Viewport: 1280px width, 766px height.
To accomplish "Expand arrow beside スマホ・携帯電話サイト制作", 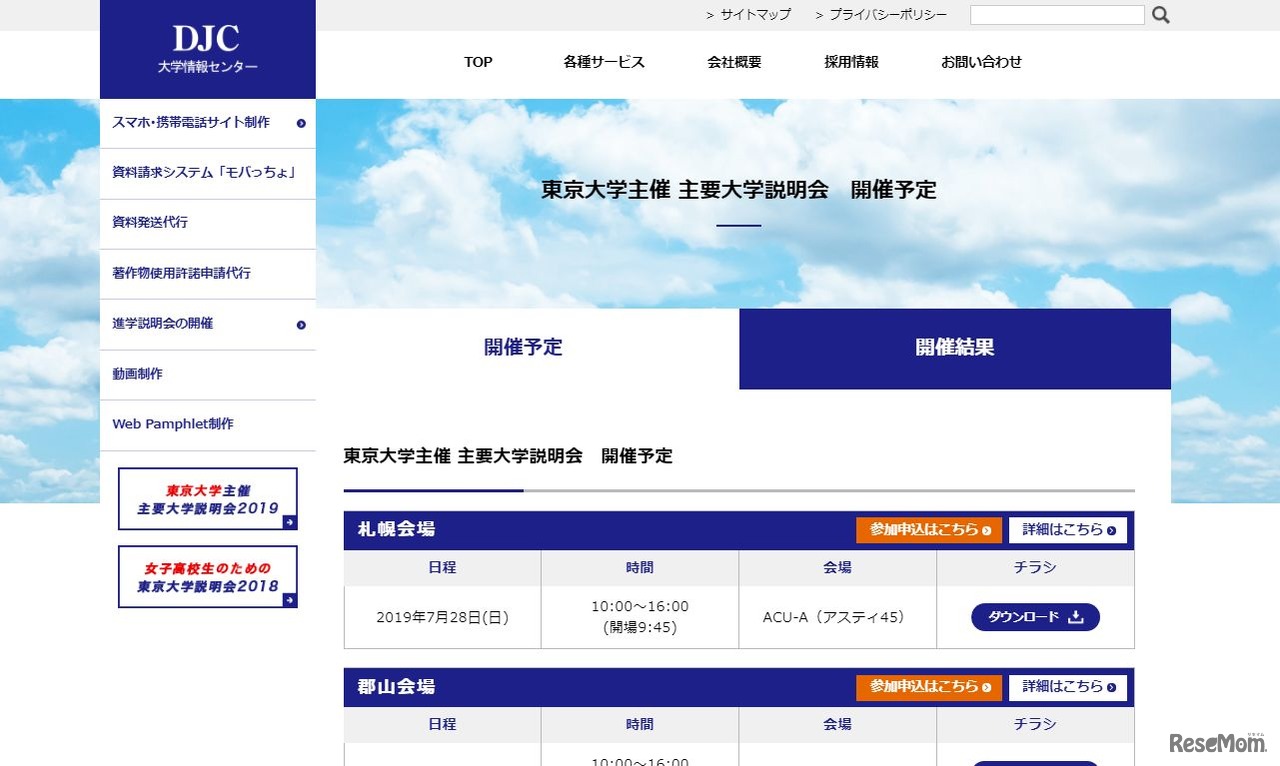I will 301,124.
